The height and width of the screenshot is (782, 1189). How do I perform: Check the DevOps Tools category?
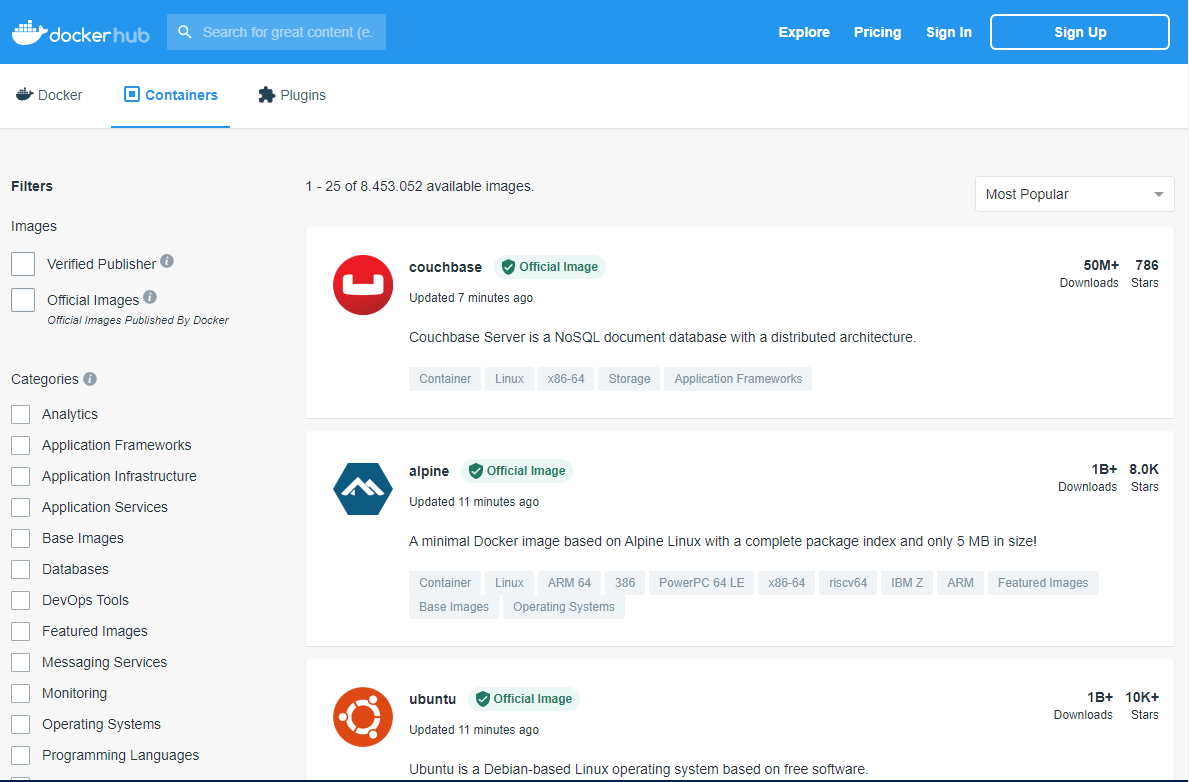[x=20, y=600]
